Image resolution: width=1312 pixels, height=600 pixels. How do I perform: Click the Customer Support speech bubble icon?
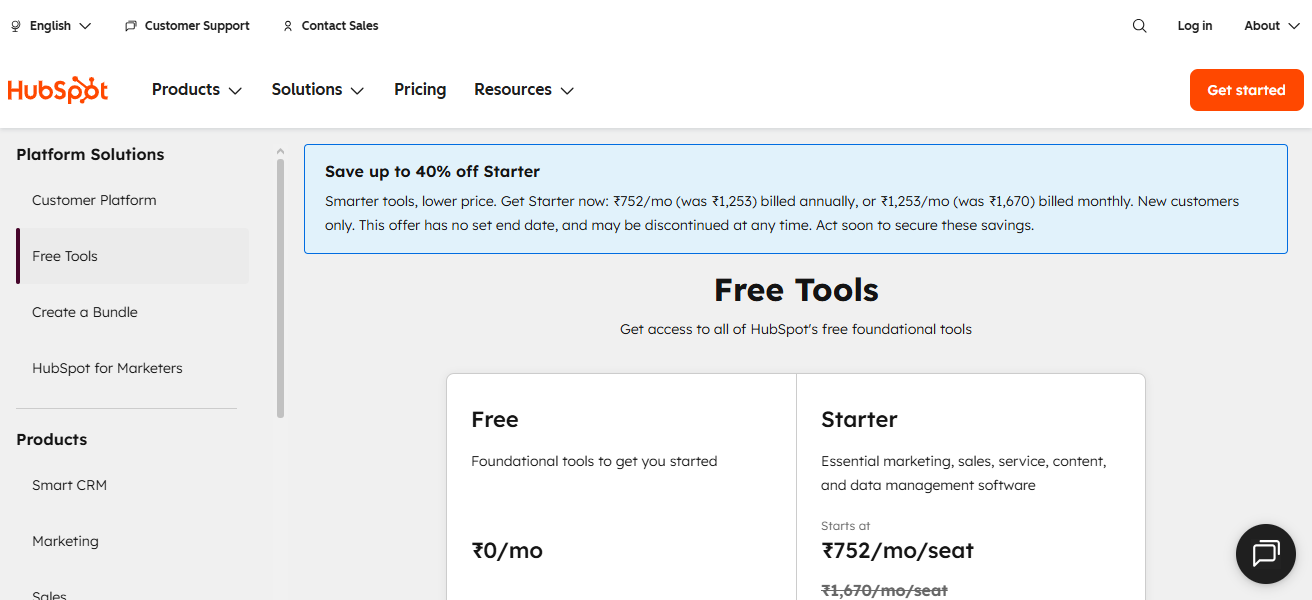point(129,25)
